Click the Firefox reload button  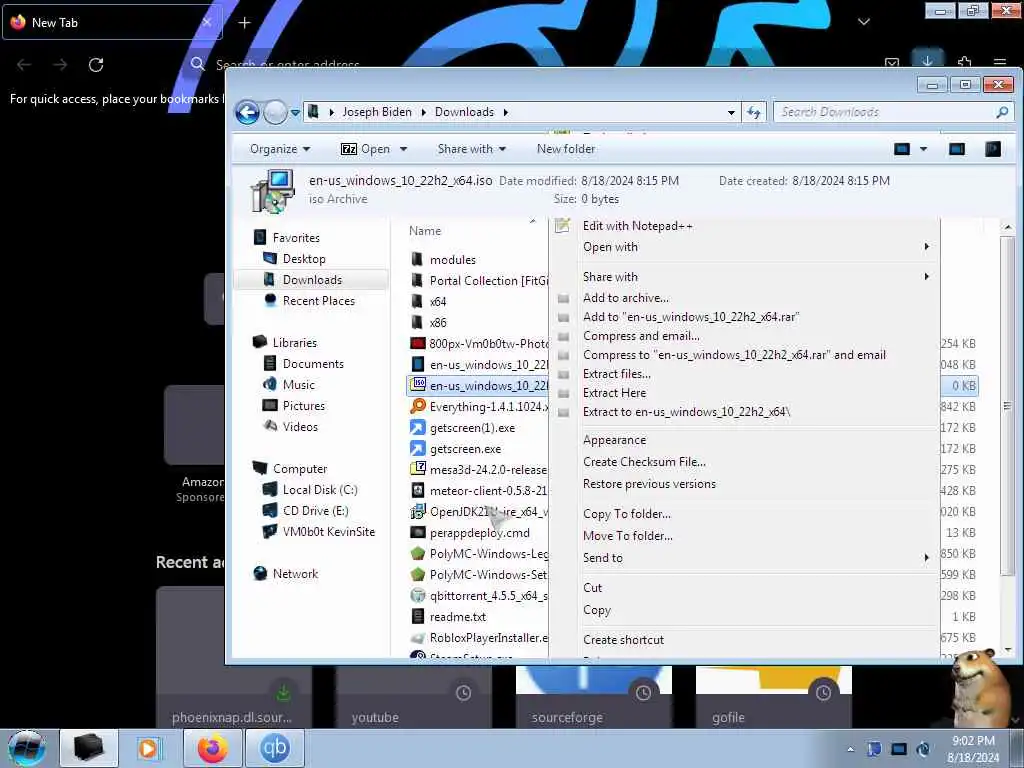point(96,65)
